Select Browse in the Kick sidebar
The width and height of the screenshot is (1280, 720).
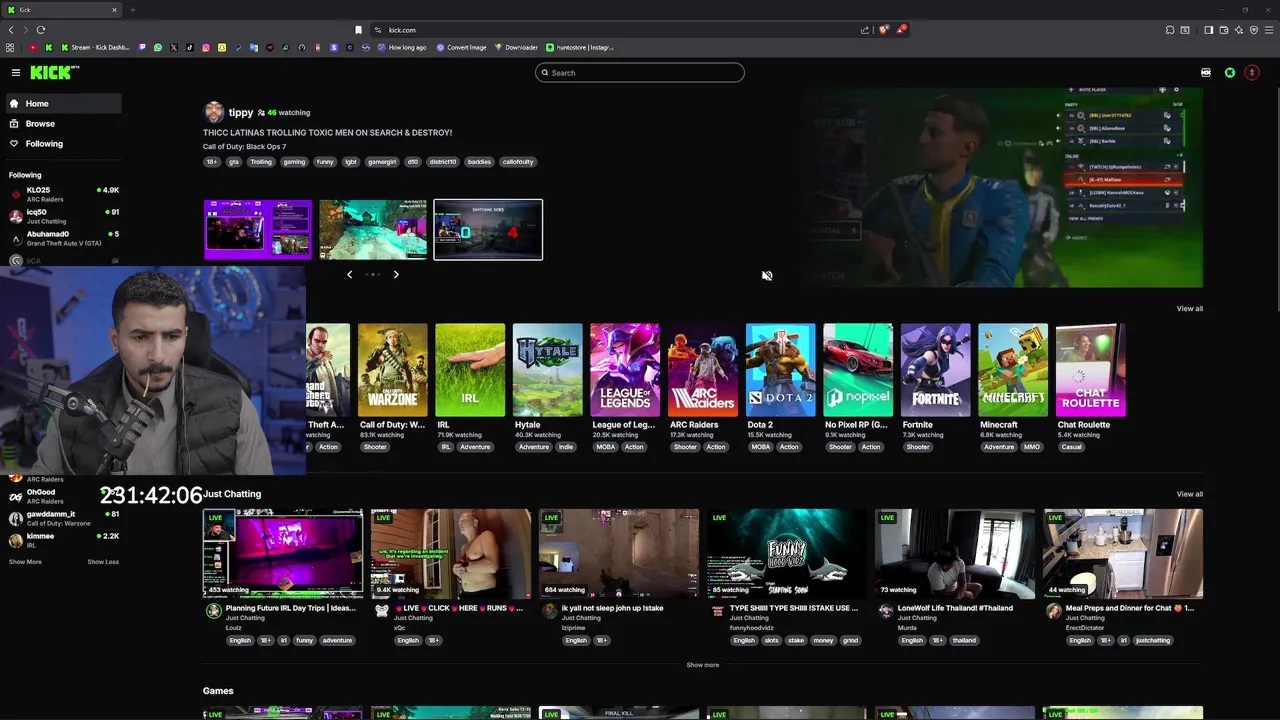tap(62, 124)
